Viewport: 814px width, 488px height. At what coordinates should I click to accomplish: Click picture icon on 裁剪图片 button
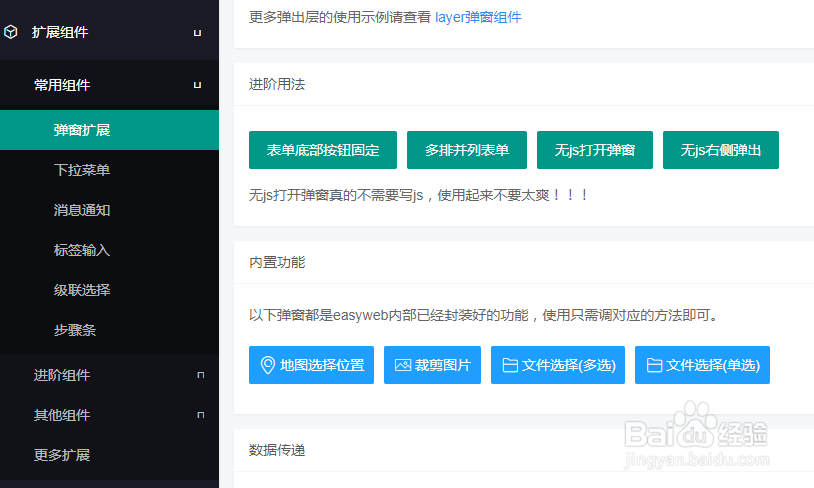pyautogui.click(x=403, y=365)
